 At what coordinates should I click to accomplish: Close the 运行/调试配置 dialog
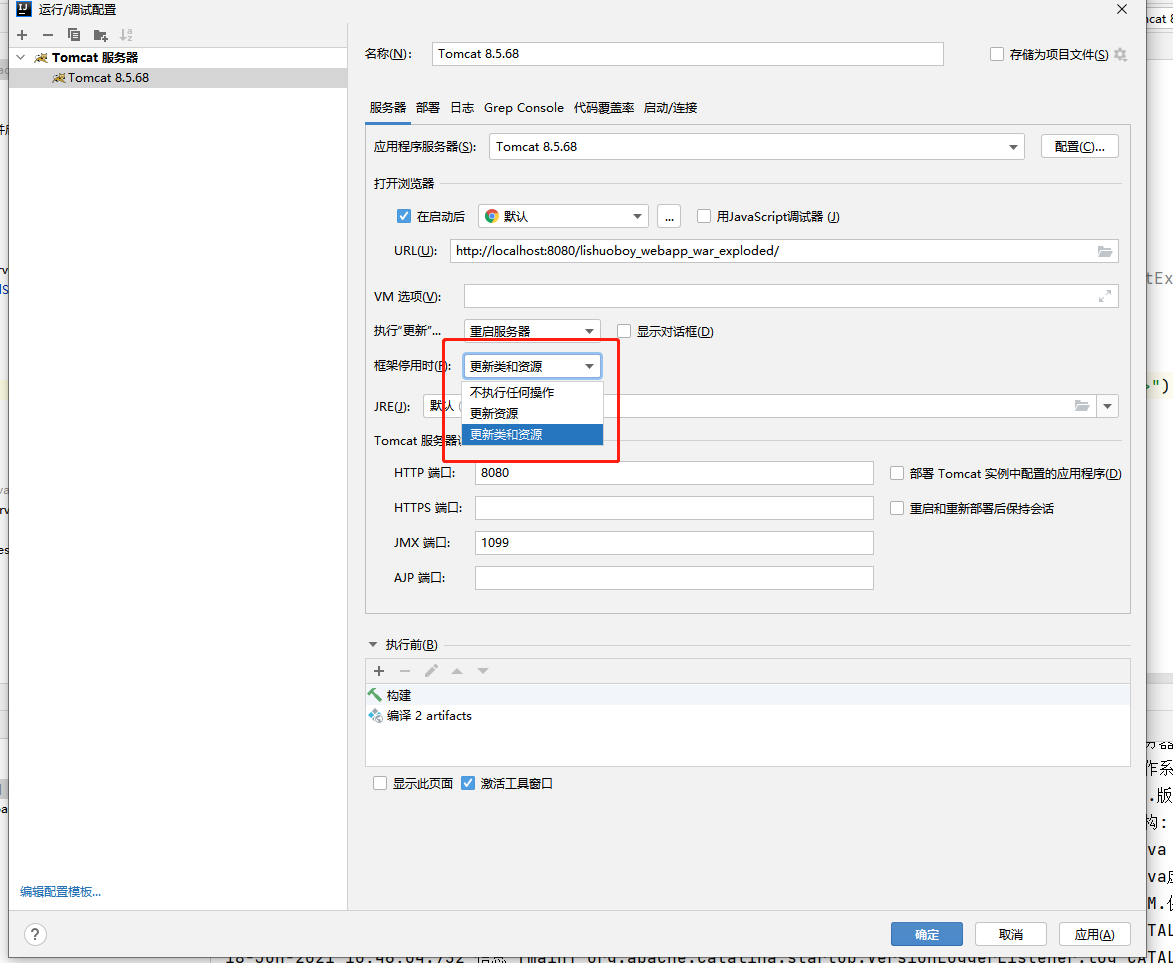[x=1121, y=9]
